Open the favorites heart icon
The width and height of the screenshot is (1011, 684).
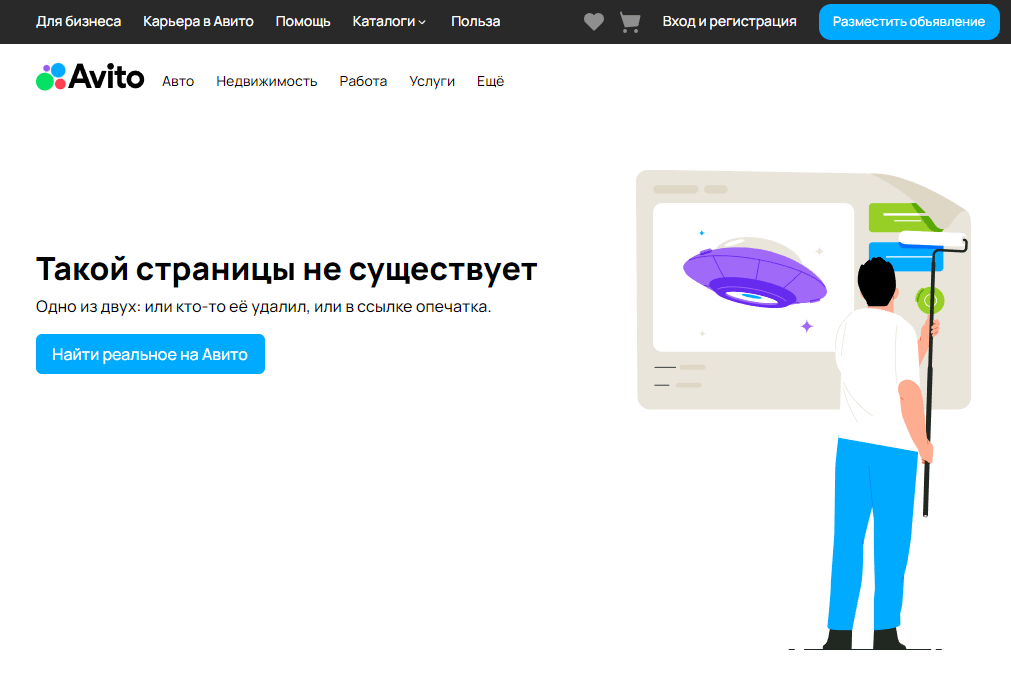click(593, 21)
